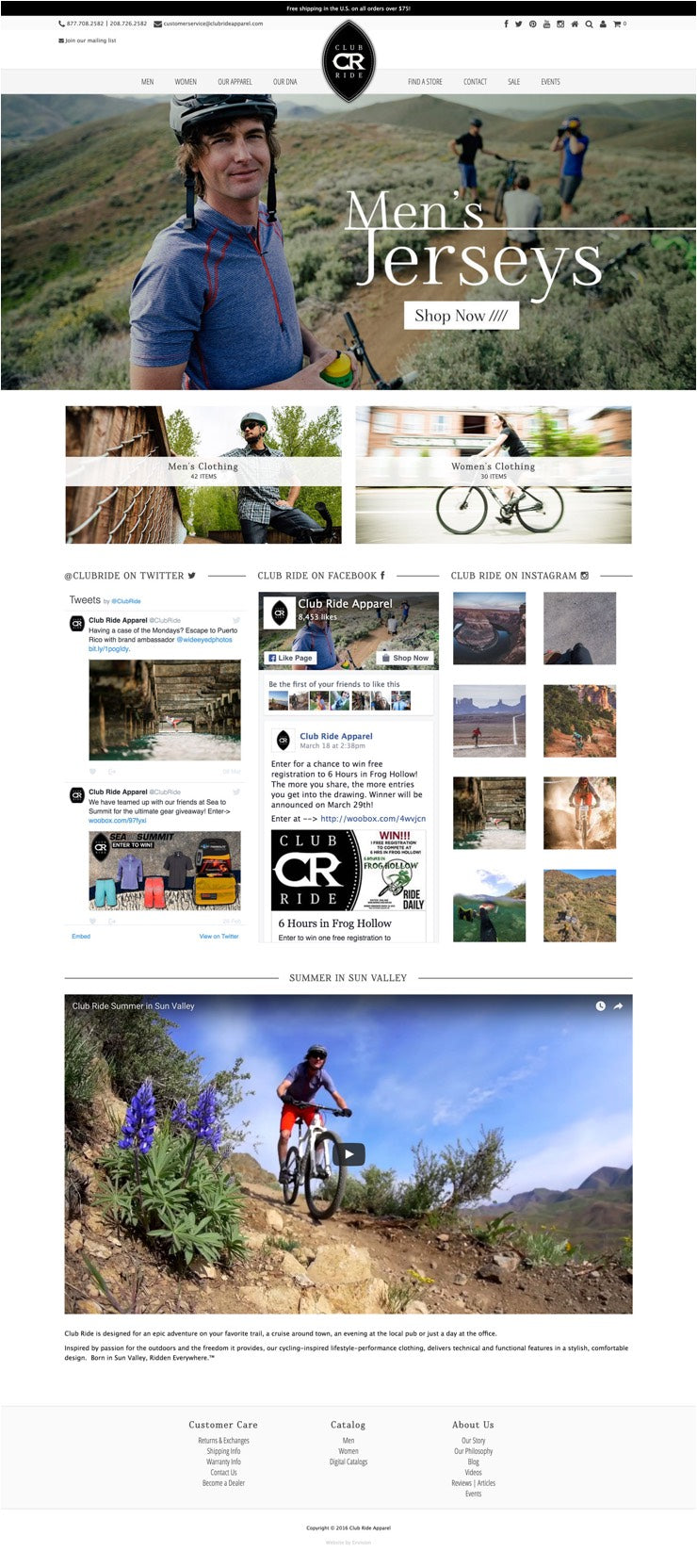697x1568 pixels.
Task: Select the Shop Now button on banner
Action: pos(462,316)
